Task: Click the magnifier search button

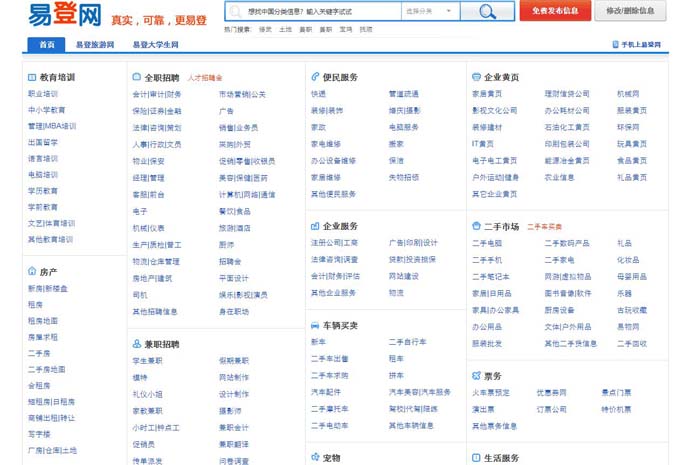Action: 487,11
